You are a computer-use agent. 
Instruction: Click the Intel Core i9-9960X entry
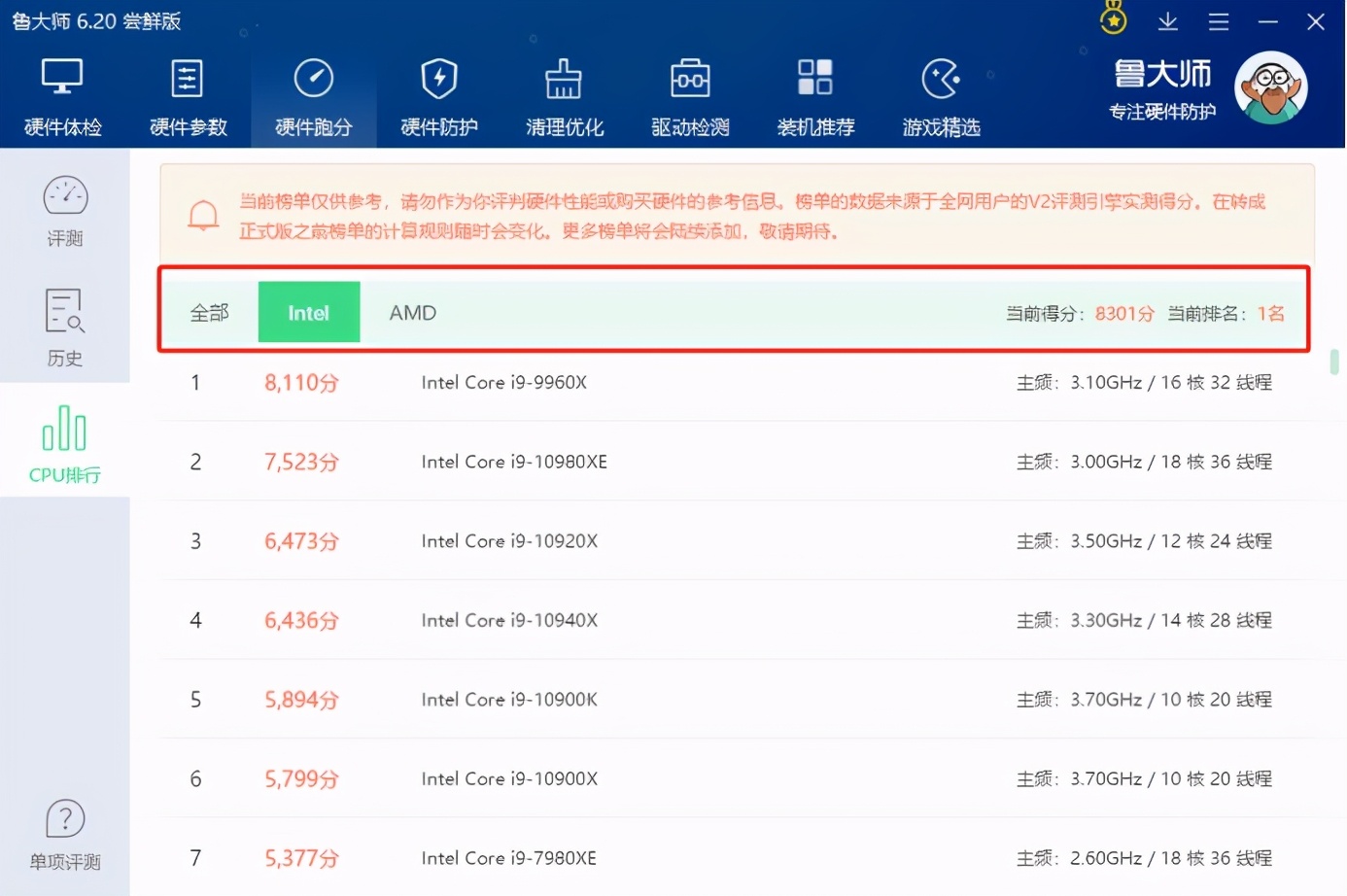(503, 382)
